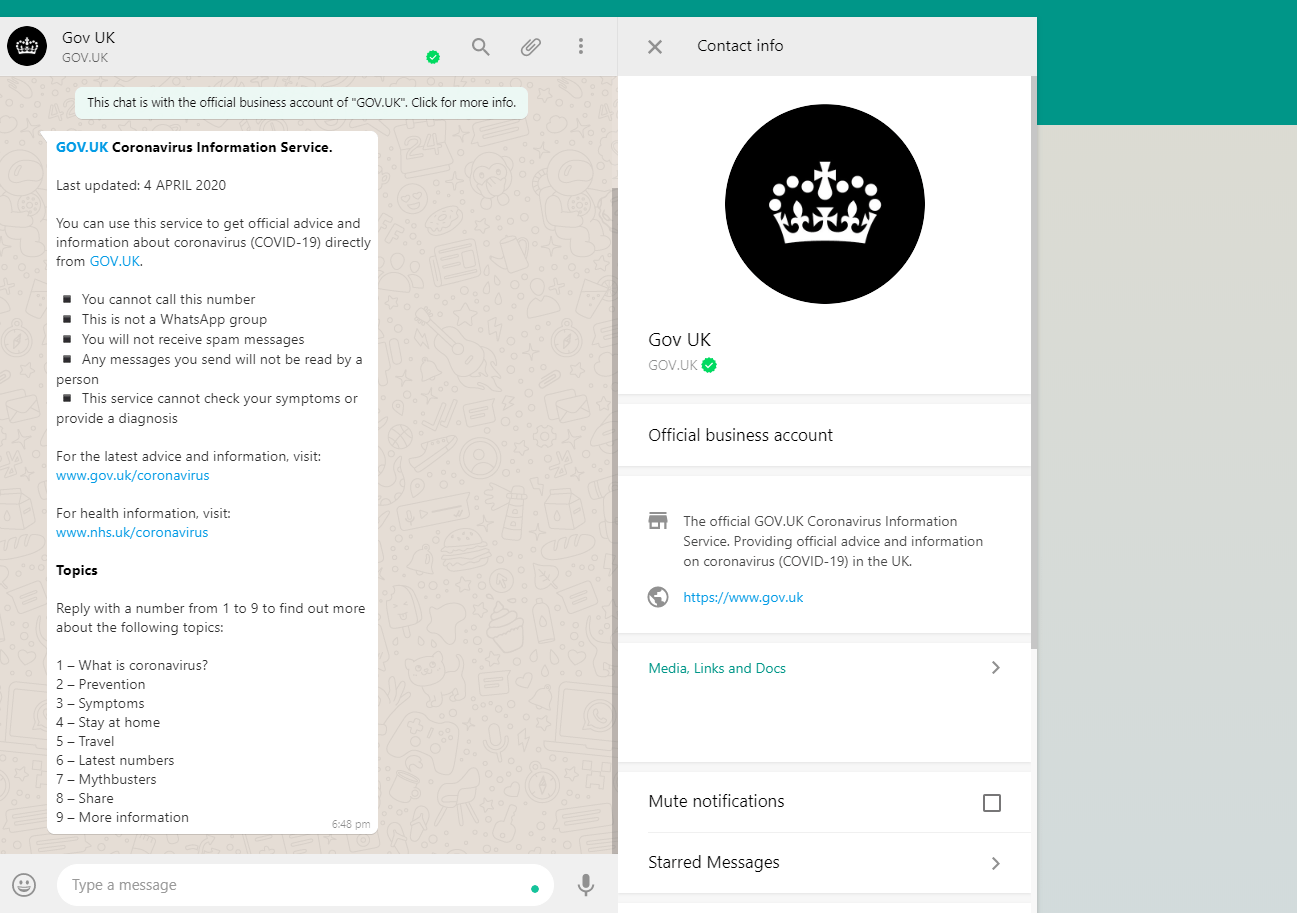The height and width of the screenshot is (913, 1297).
Task: Click the chevron next to Starred Messages
Action: (995, 862)
